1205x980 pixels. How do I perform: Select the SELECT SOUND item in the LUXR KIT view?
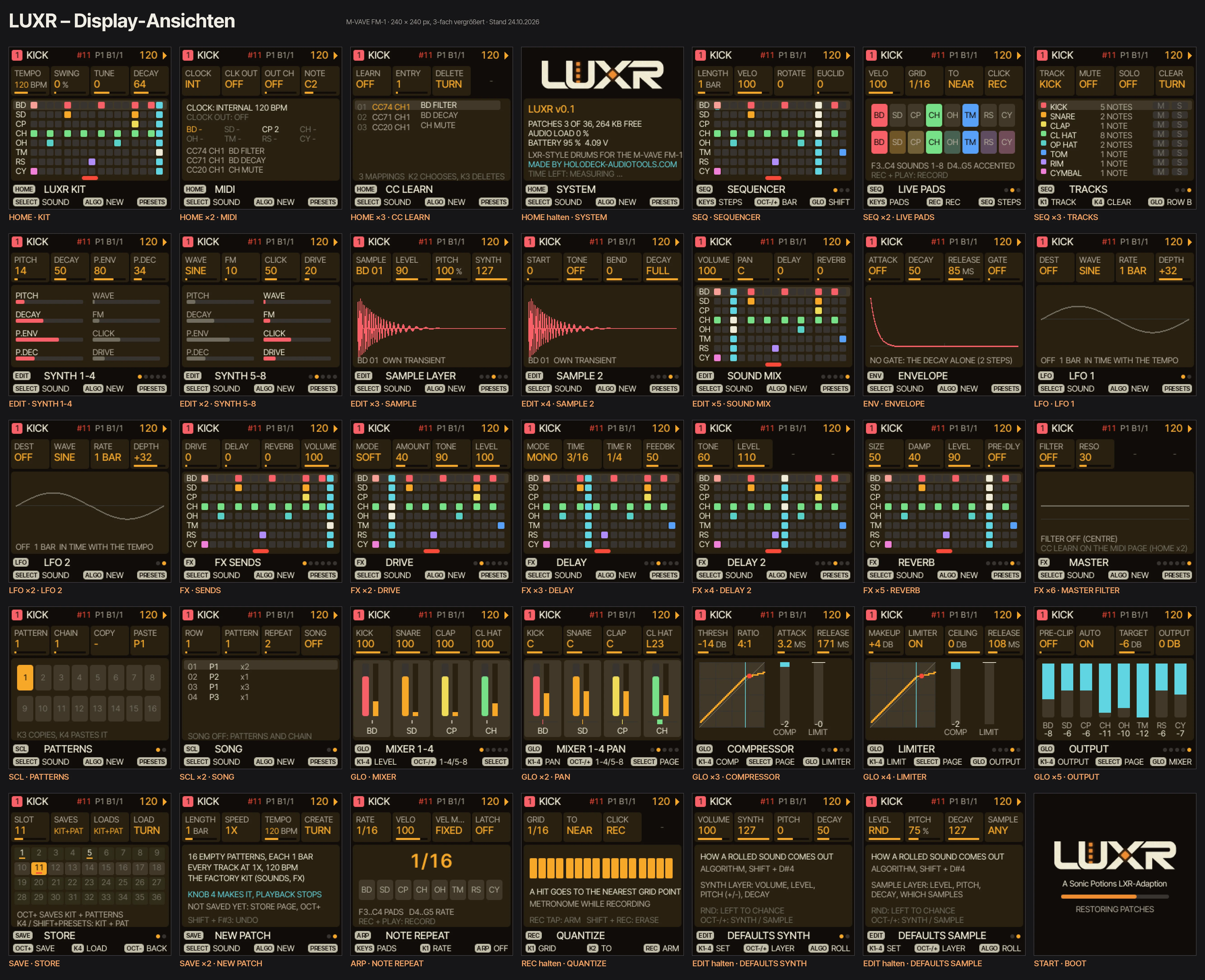[41, 202]
